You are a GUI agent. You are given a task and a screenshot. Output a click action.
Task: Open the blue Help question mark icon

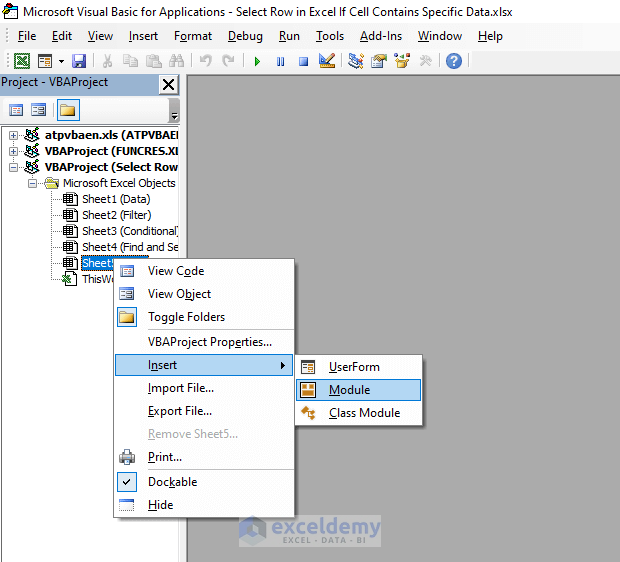(454, 61)
